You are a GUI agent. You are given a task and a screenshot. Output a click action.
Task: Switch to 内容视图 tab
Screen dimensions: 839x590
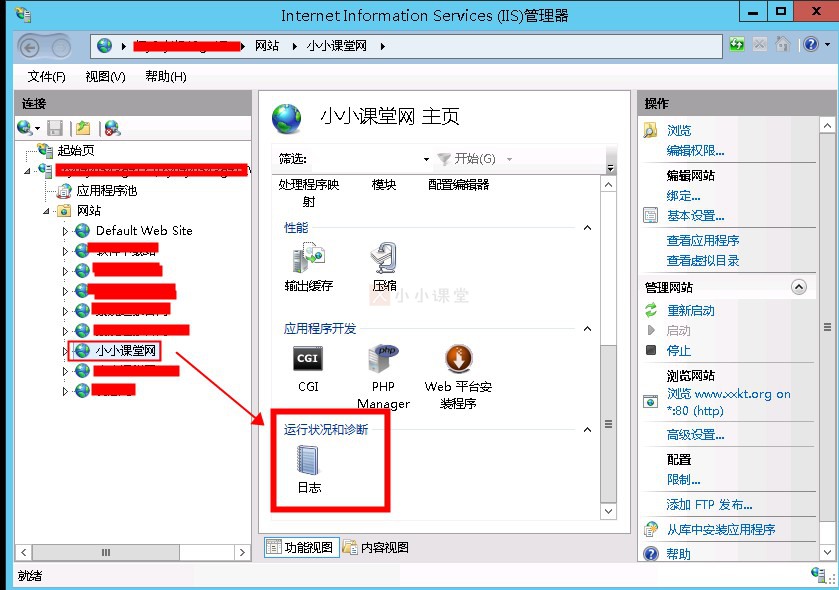coord(376,547)
